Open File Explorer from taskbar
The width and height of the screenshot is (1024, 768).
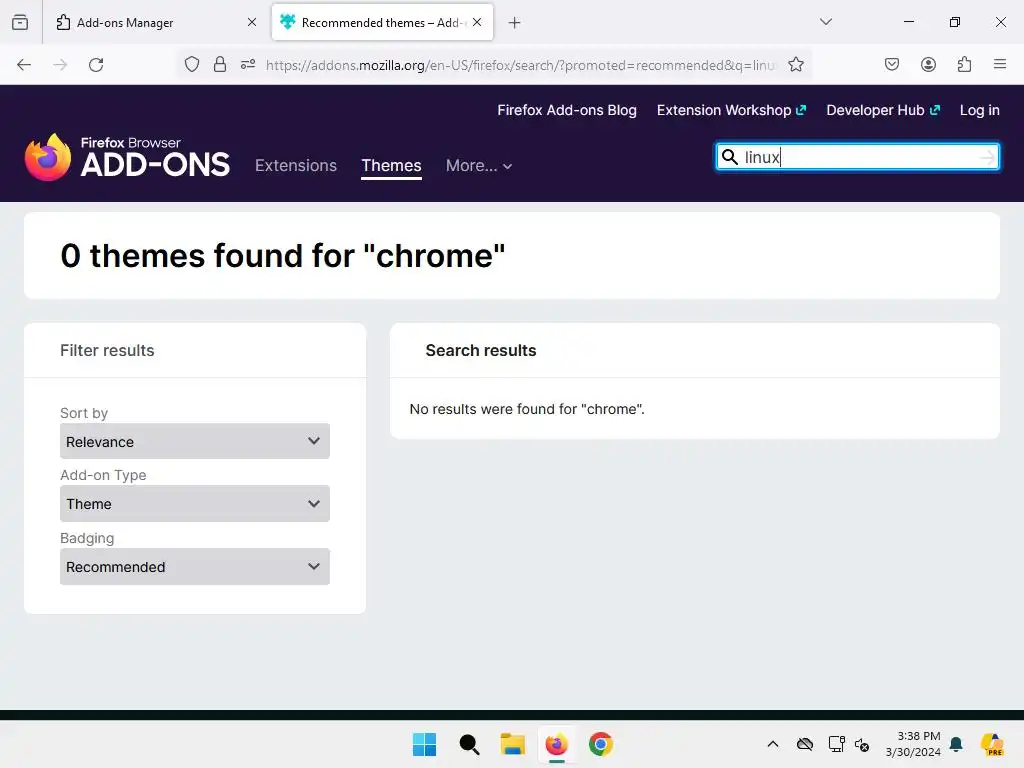pos(513,744)
